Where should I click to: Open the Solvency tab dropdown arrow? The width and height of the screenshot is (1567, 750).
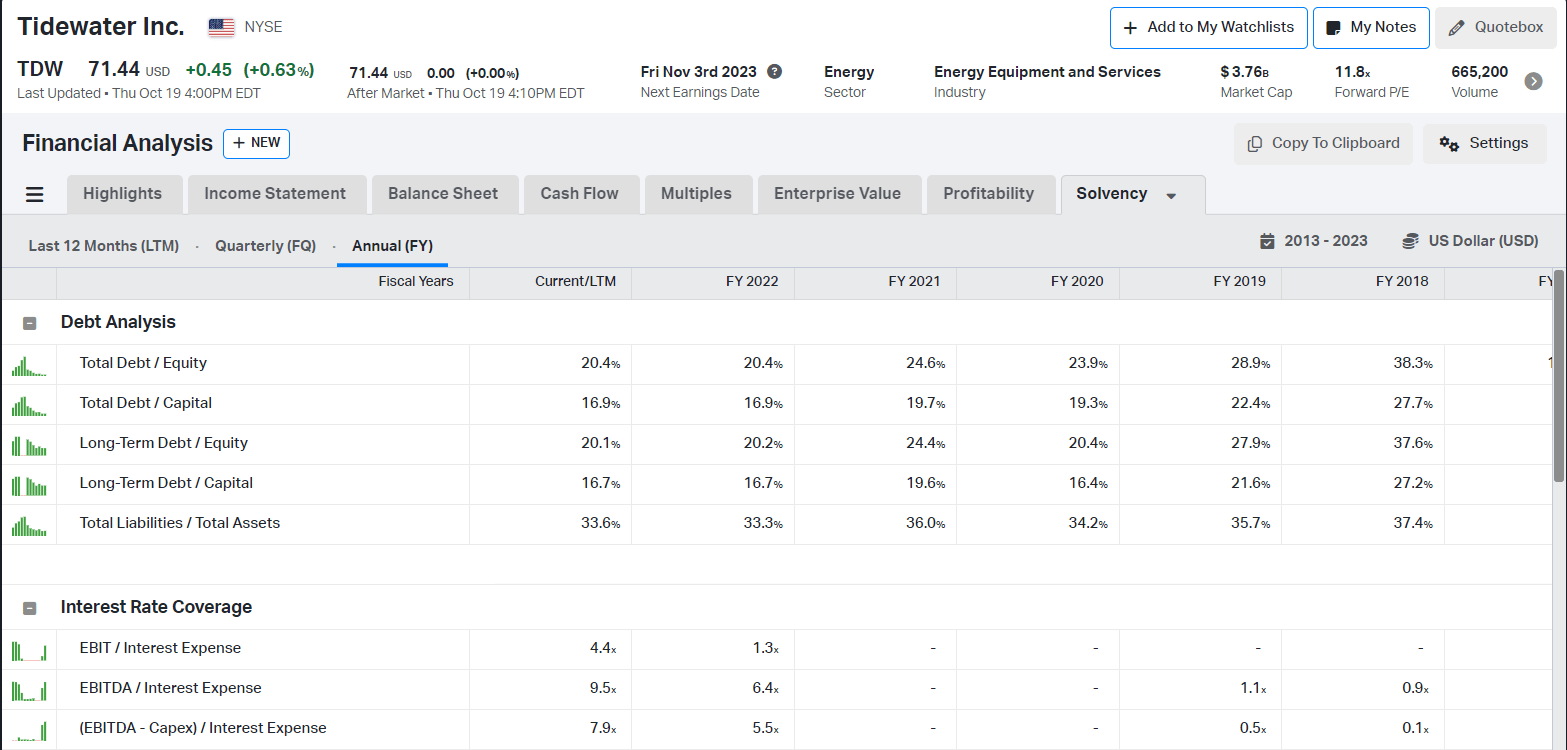[1172, 195]
